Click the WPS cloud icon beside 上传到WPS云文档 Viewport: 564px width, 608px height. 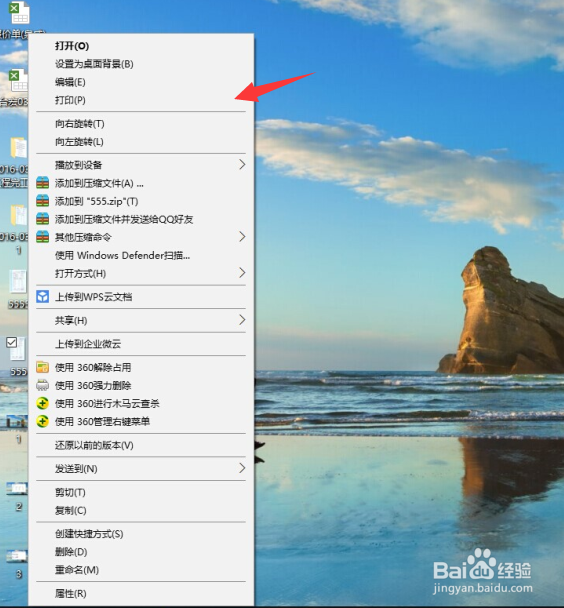click(x=43, y=297)
